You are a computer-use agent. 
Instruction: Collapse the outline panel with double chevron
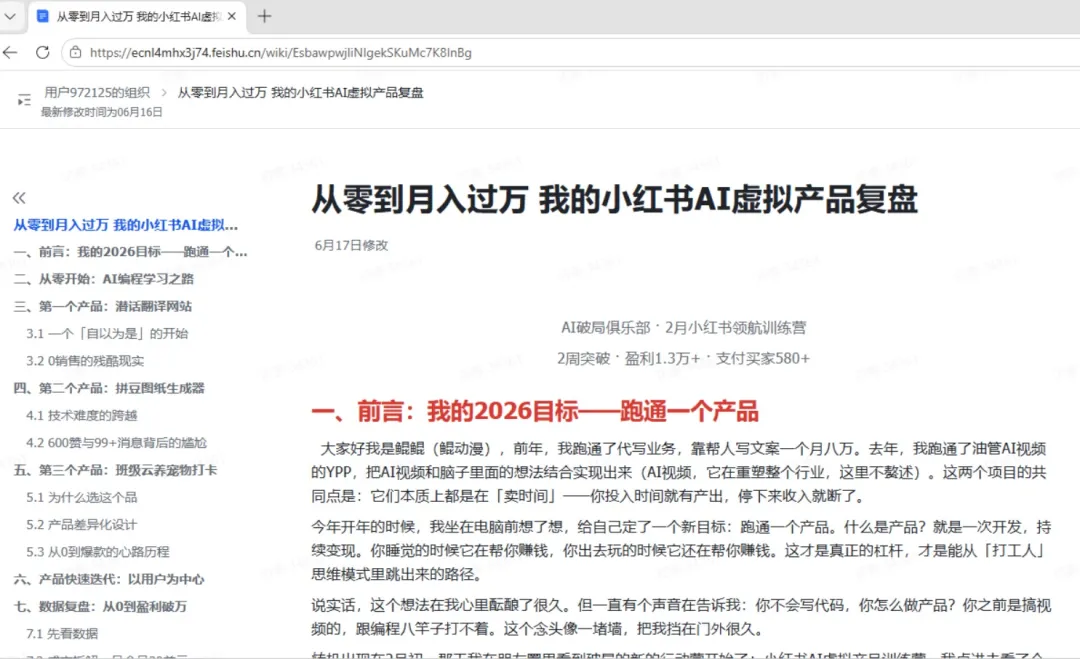19,198
